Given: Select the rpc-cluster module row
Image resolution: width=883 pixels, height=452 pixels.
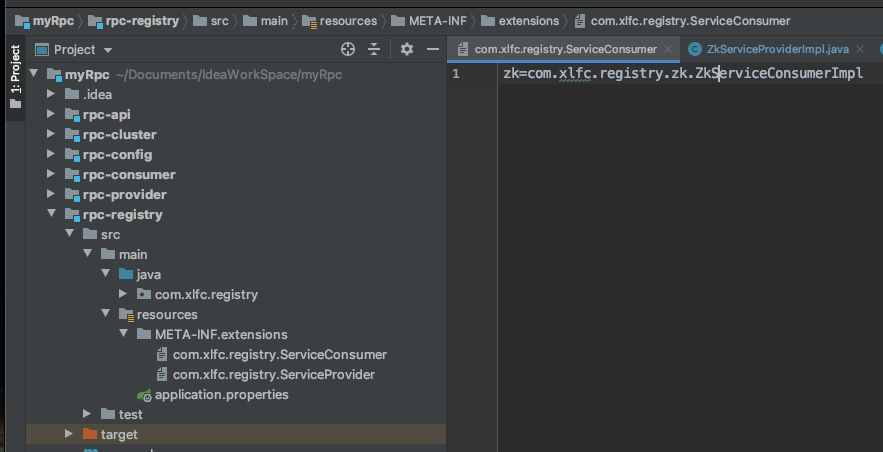Looking at the screenshot, I should click(236, 135).
